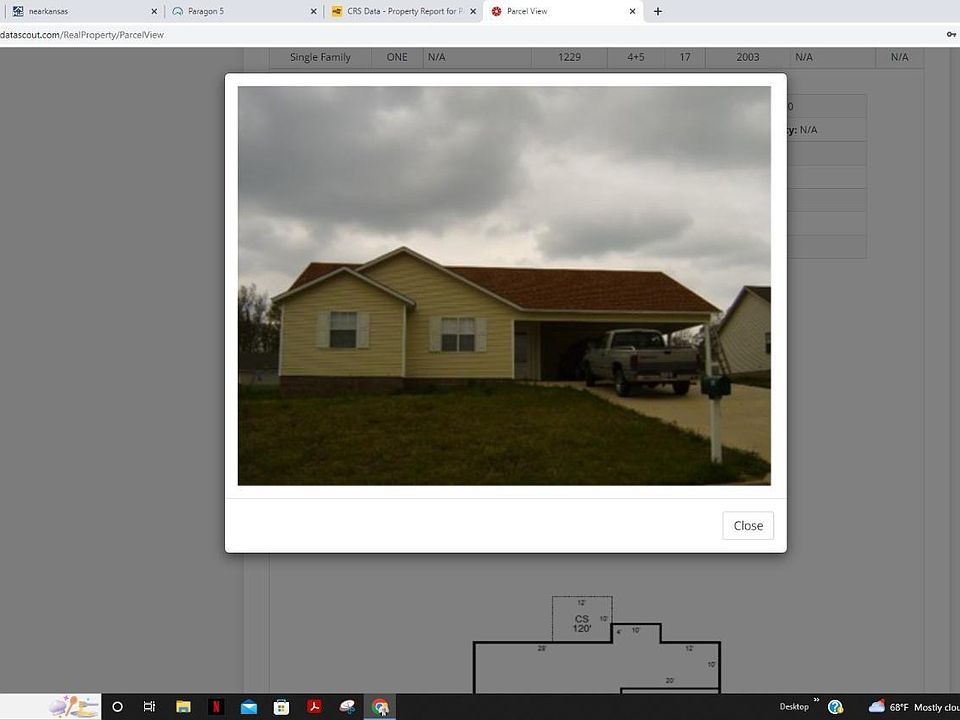The width and height of the screenshot is (960, 720).
Task: Open Adobe Acrobat from the taskbar
Action: click(x=314, y=707)
